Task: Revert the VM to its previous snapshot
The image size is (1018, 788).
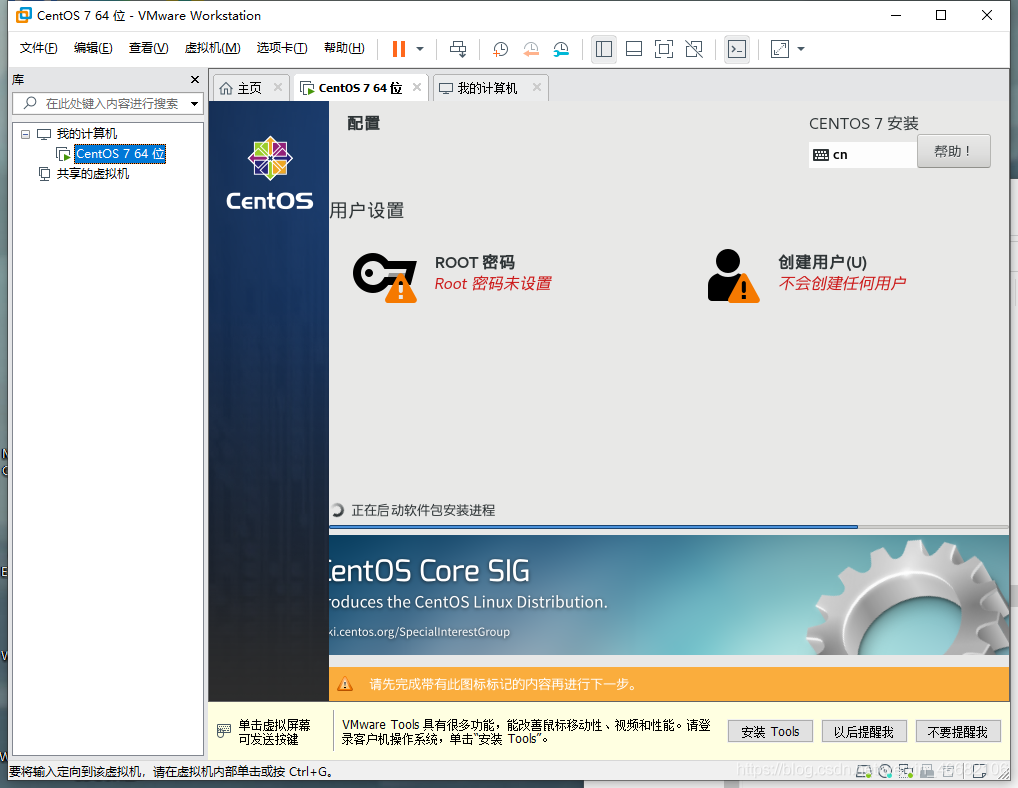Action: click(x=531, y=49)
